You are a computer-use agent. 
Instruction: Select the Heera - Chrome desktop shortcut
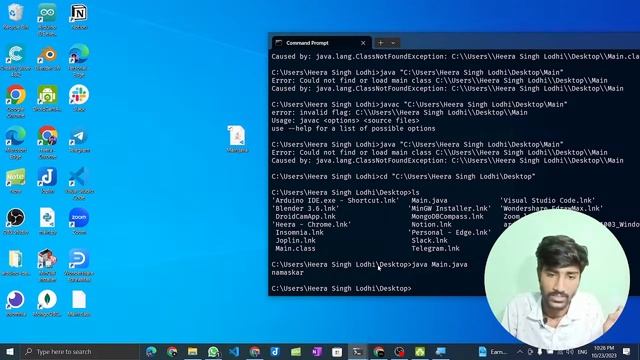[x=47, y=142]
